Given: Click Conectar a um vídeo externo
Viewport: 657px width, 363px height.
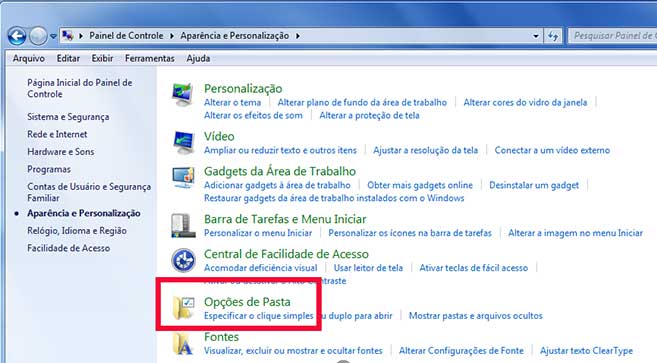Looking at the screenshot, I should [x=552, y=150].
